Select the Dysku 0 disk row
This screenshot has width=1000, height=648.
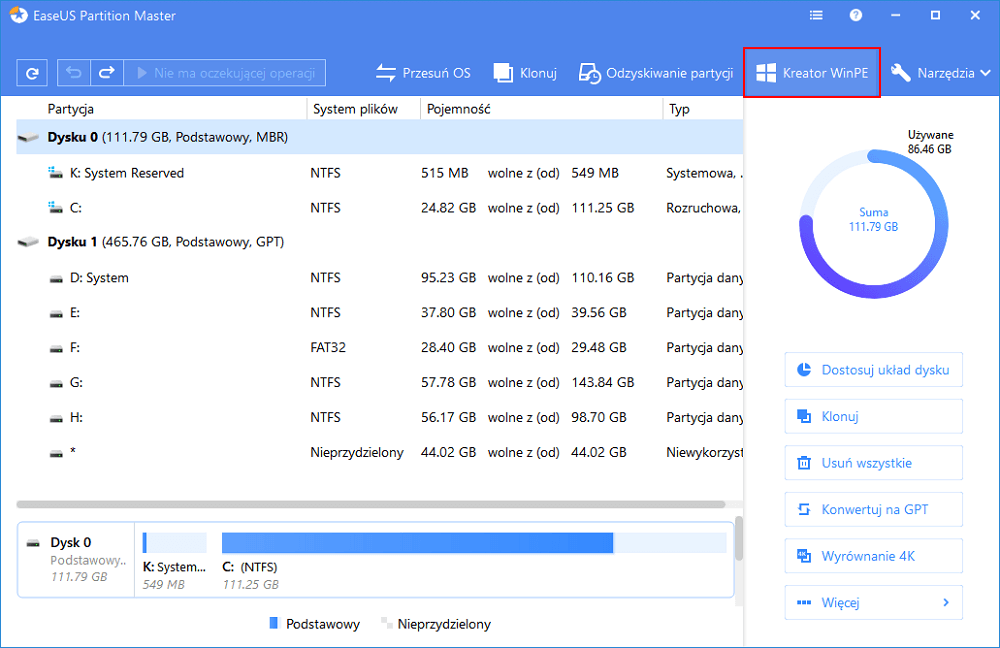pyautogui.click(x=379, y=137)
